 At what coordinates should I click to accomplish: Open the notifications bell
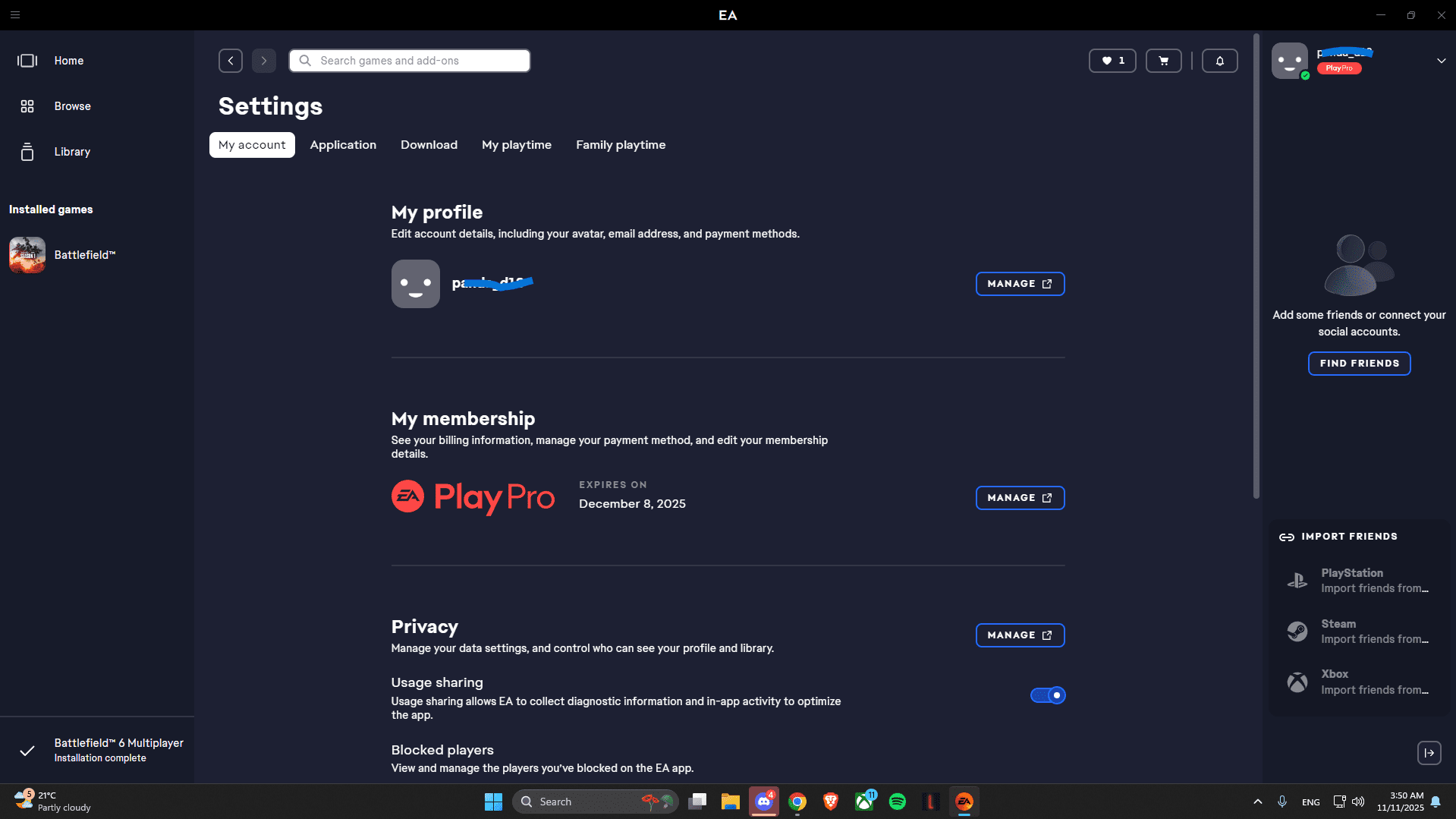(x=1219, y=61)
